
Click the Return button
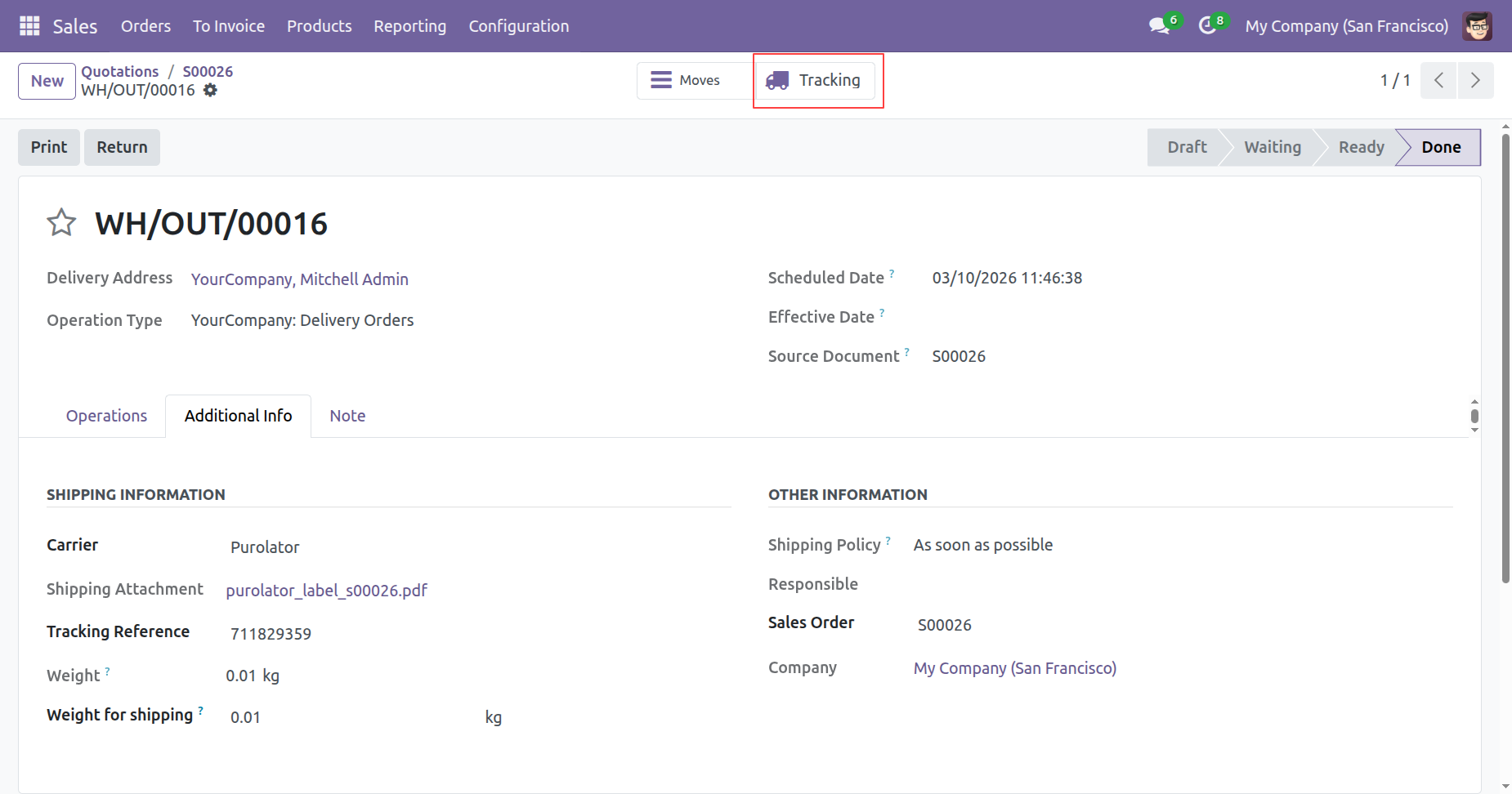122,147
